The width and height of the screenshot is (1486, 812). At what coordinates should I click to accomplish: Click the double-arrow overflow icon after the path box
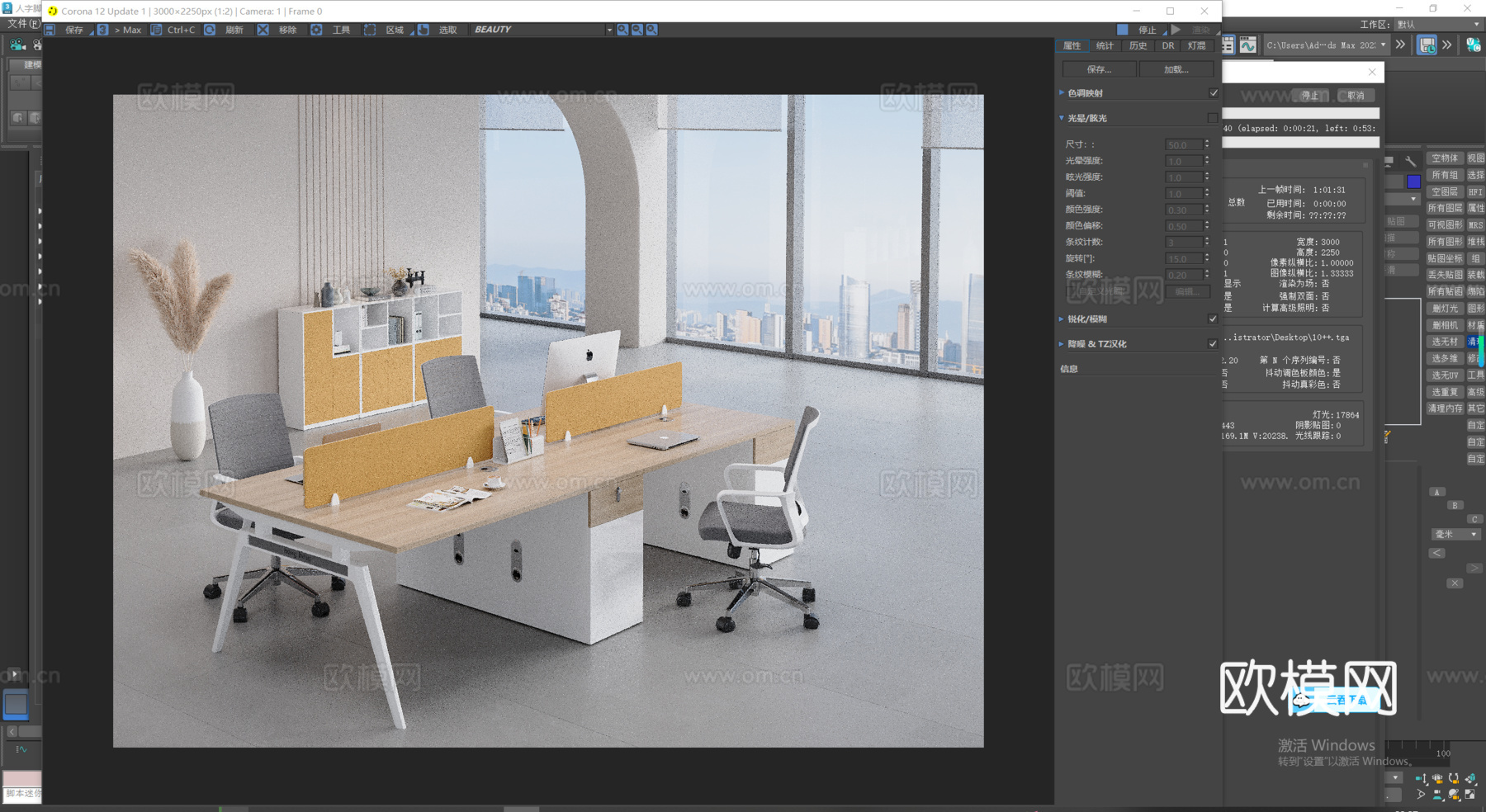(x=1400, y=45)
